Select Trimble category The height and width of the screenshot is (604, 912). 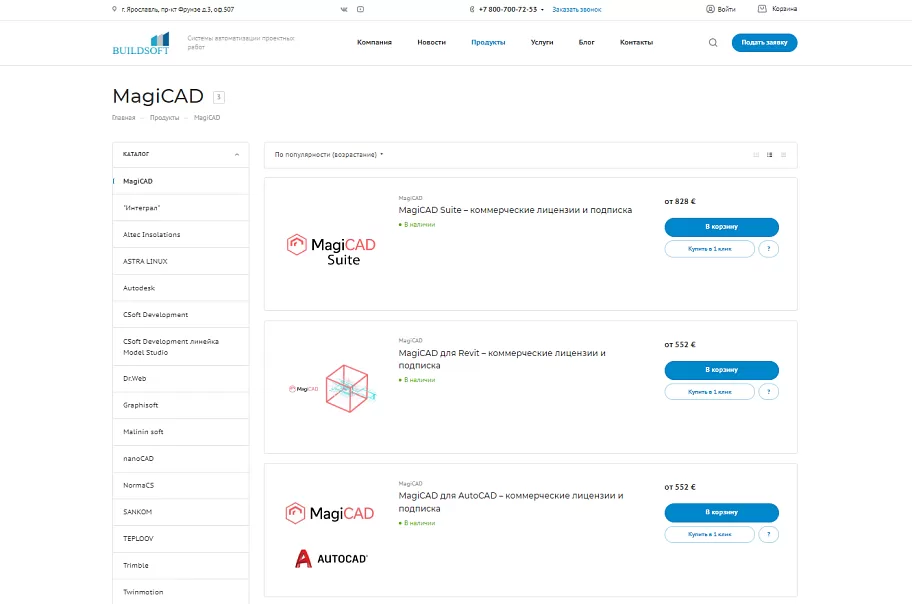tap(180, 566)
